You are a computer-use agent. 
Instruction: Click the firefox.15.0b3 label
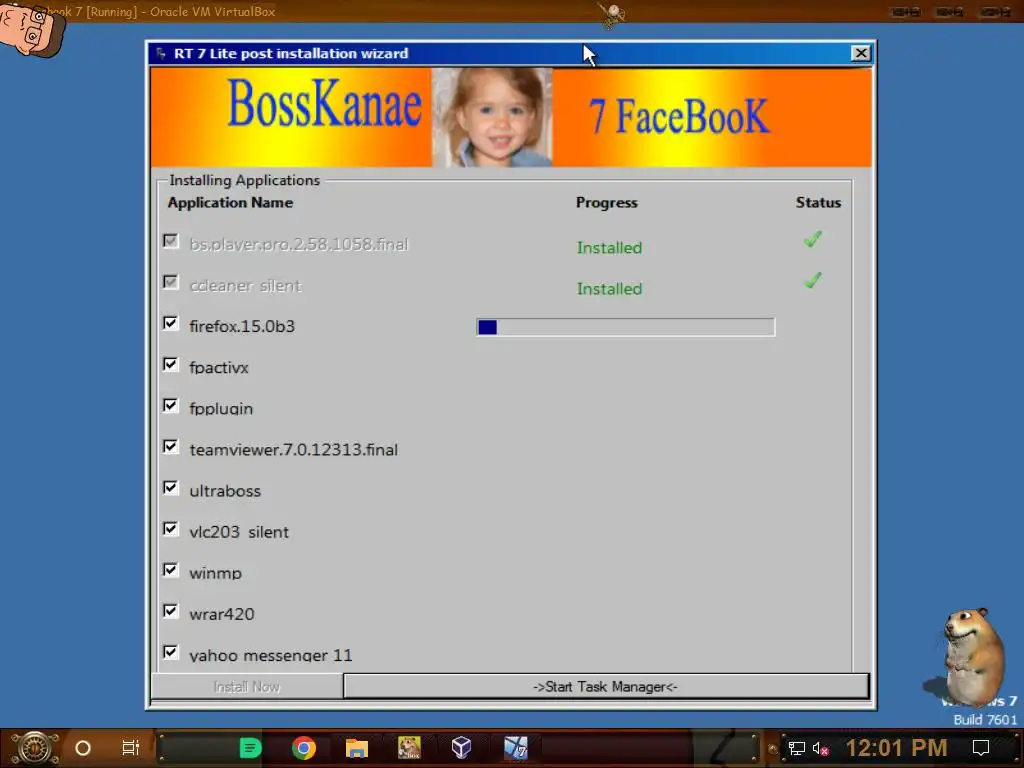tap(242, 326)
